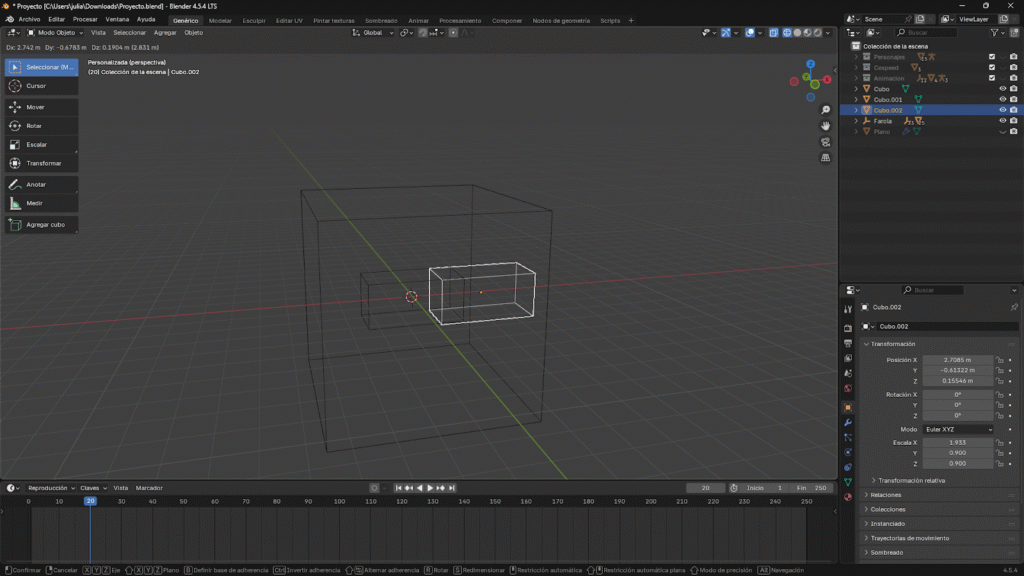Choose the Agregar cubo tool
Viewport: 1024px width, 576px height.
click(40, 225)
